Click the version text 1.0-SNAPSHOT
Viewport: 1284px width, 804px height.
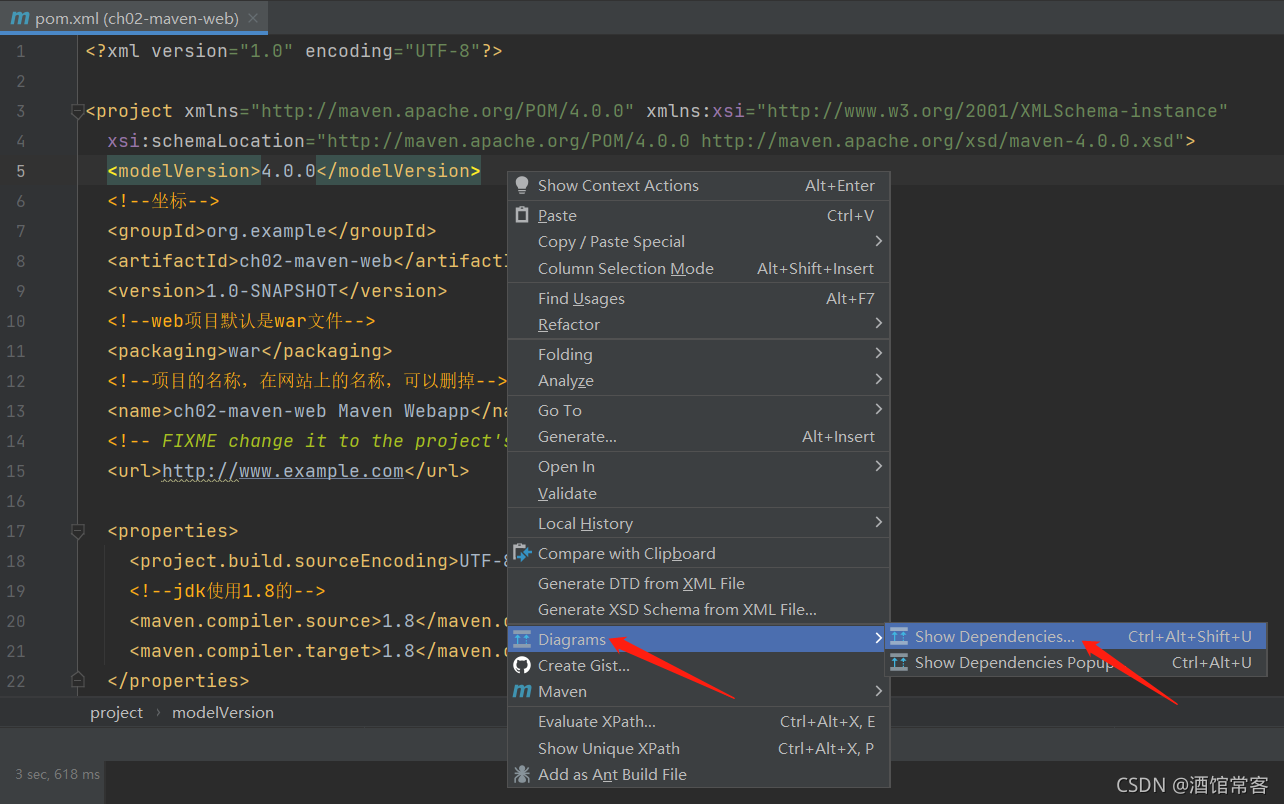272,291
